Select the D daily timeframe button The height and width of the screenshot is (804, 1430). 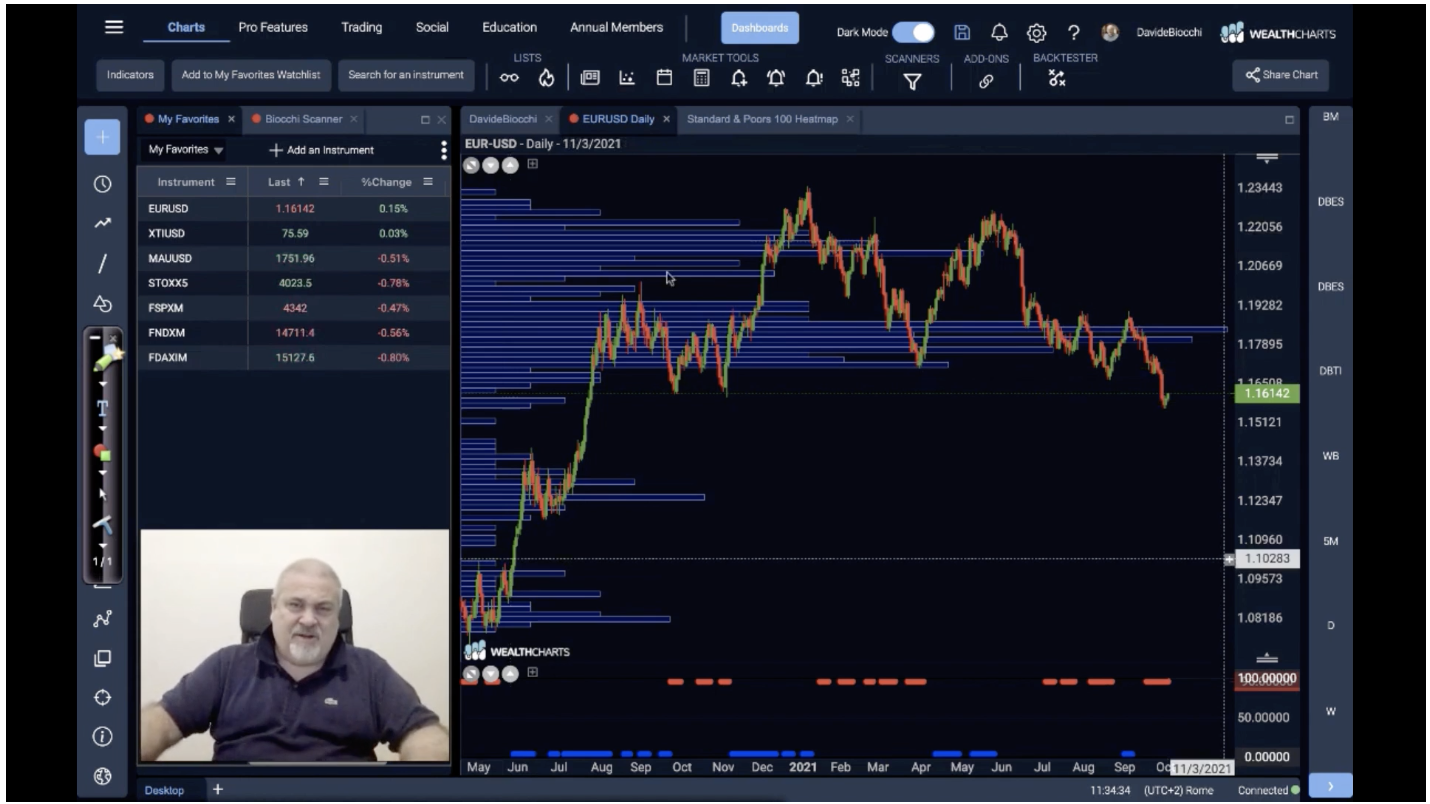[x=1330, y=626]
